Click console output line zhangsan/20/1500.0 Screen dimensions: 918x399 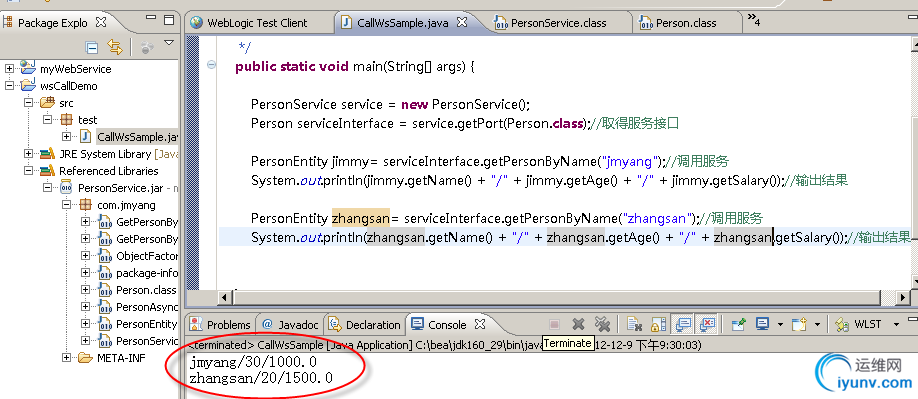tap(262, 379)
